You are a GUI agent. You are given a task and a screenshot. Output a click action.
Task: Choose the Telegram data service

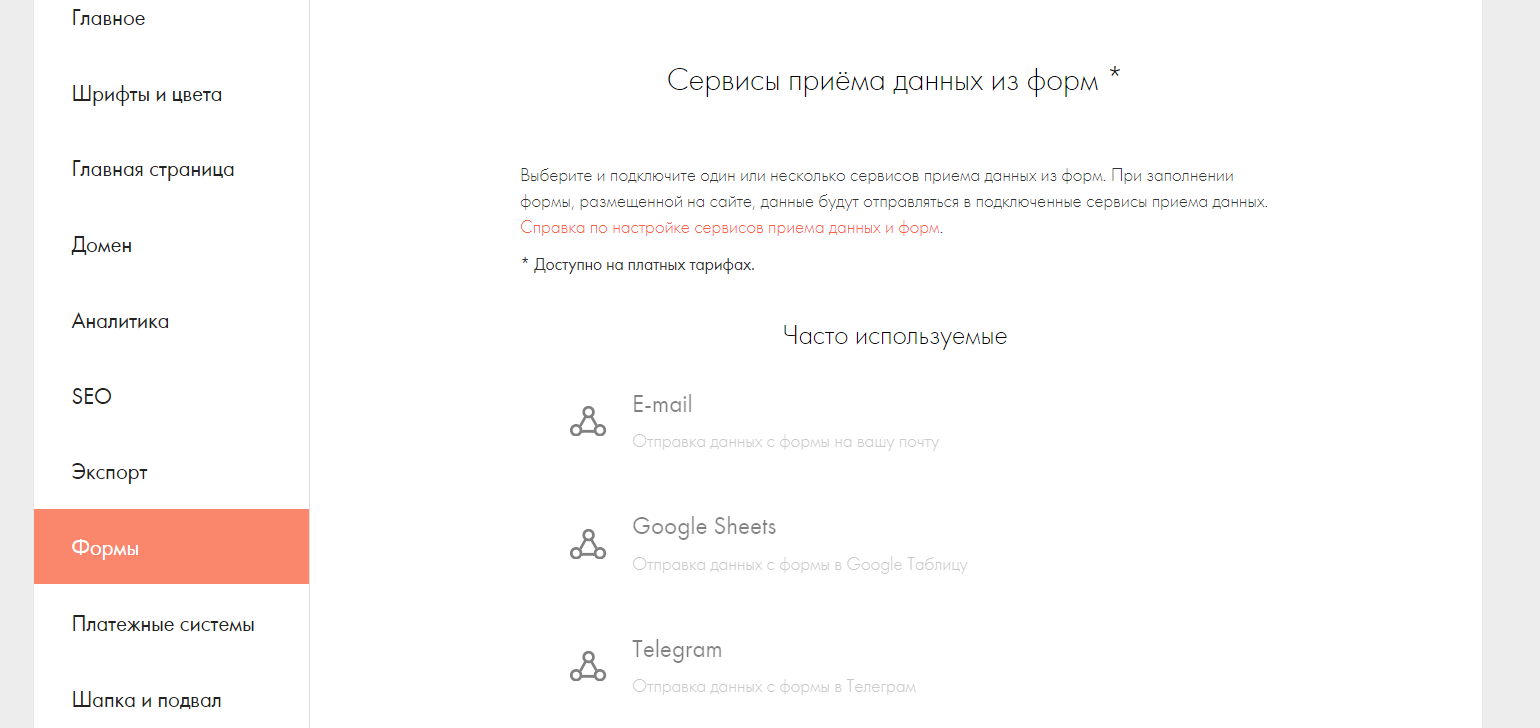click(677, 649)
